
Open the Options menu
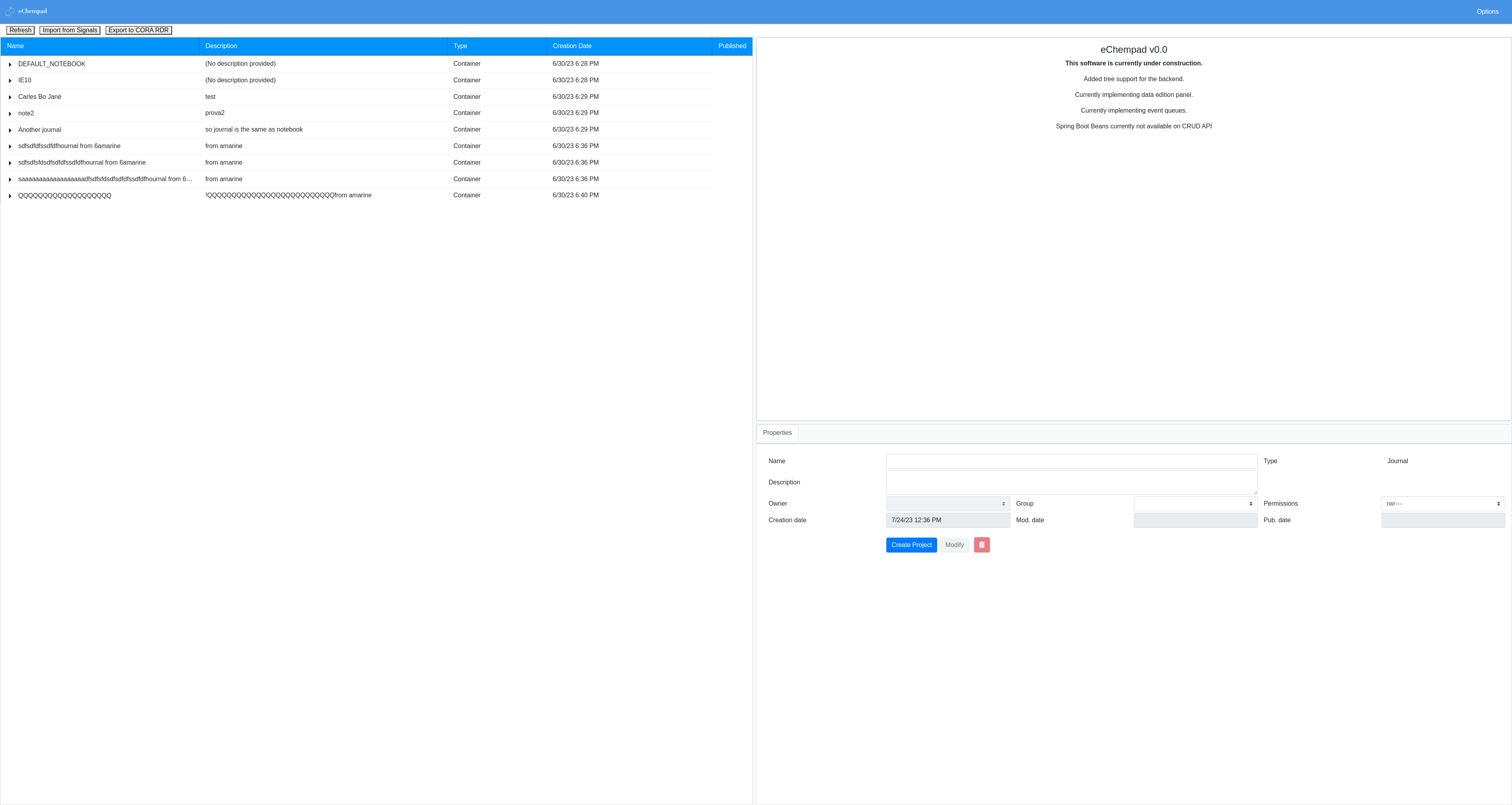[1487, 12]
